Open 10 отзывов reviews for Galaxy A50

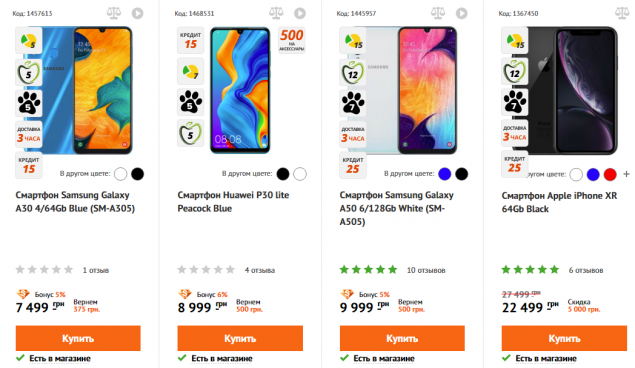(x=426, y=270)
